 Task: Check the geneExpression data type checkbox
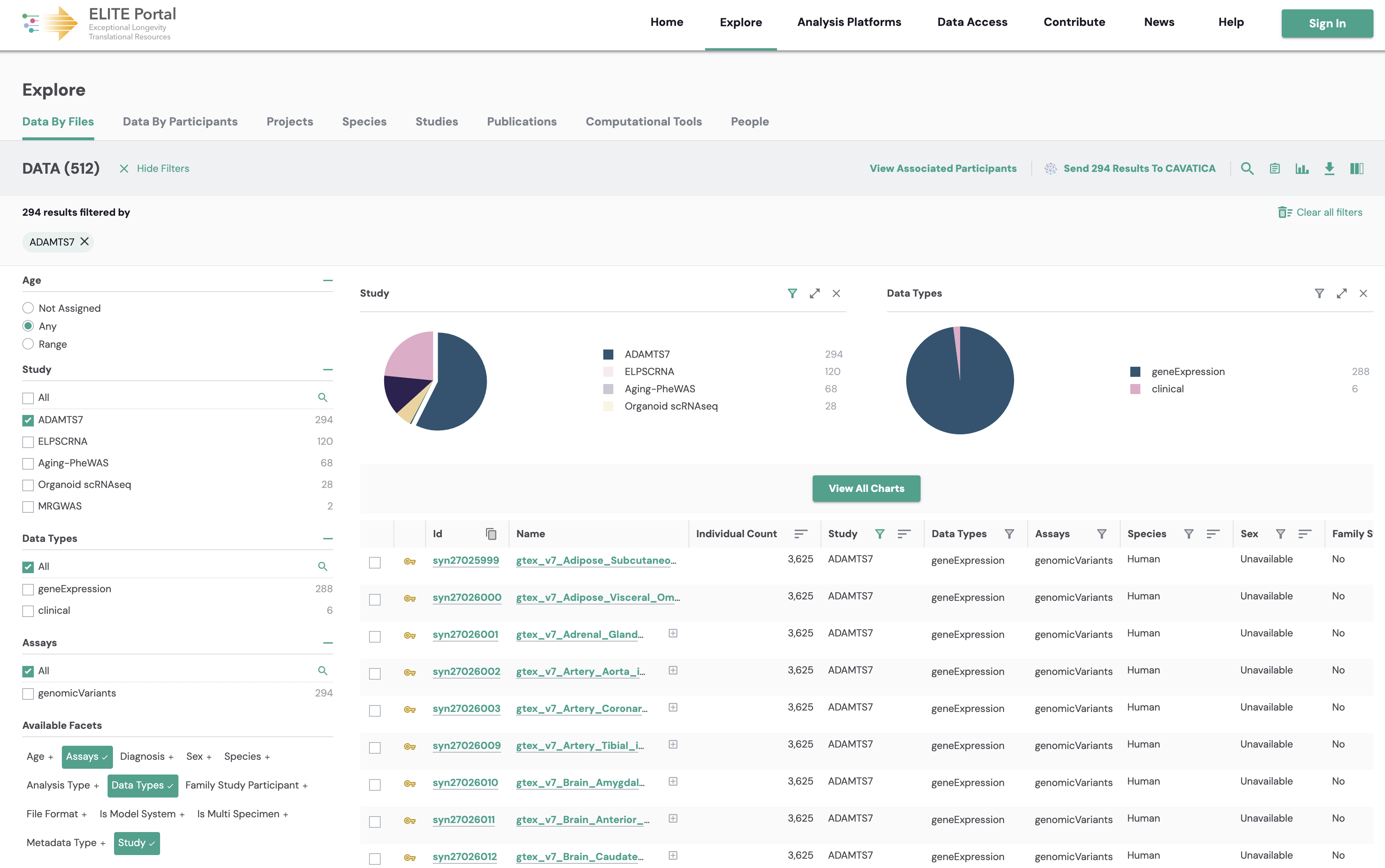pos(28,590)
